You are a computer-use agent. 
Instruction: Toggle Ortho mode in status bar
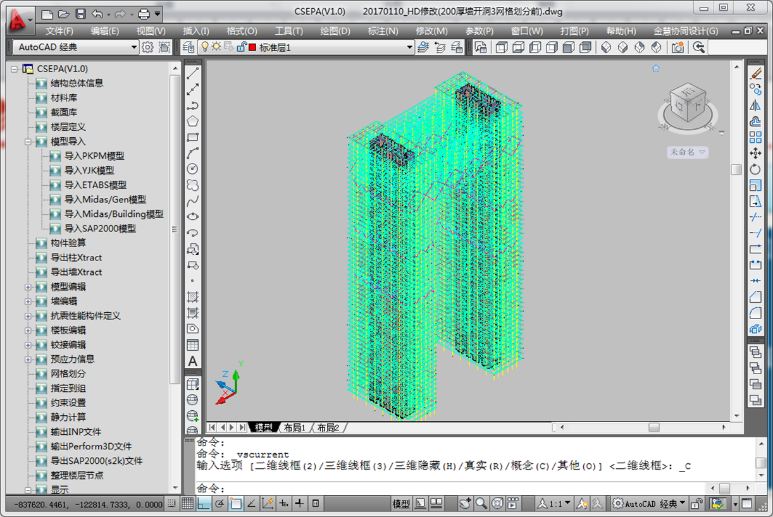coord(204,503)
